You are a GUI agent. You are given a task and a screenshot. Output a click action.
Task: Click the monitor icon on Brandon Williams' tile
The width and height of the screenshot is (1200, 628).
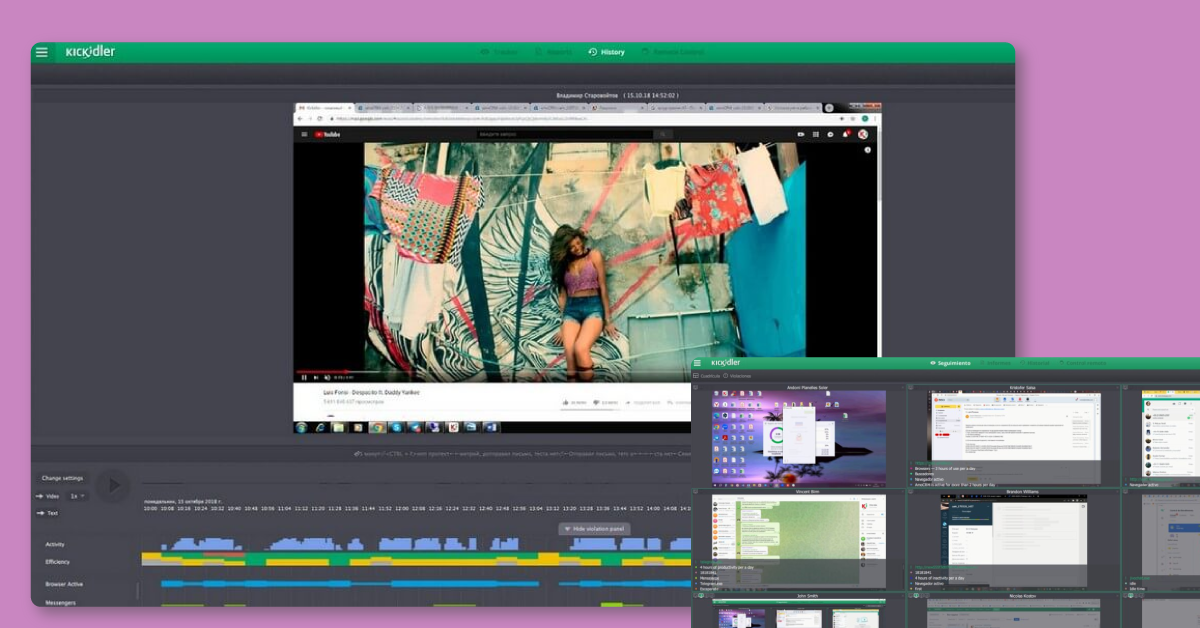click(910, 491)
